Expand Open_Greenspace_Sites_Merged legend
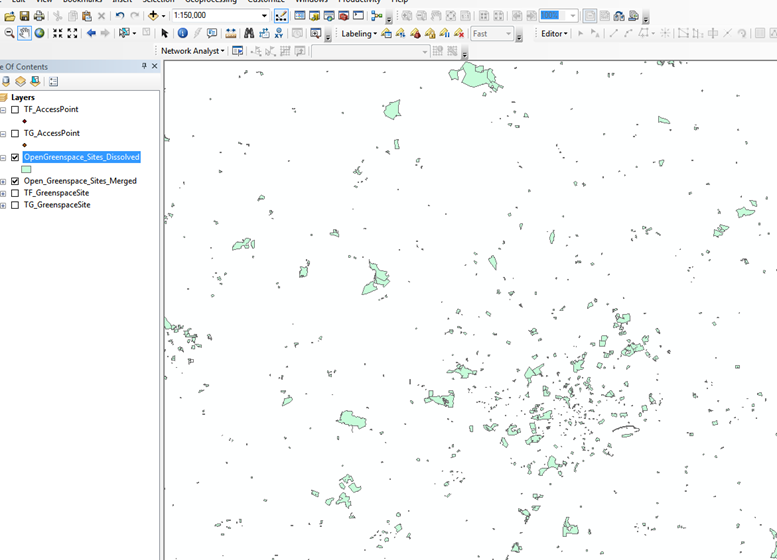 pos(3,181)
